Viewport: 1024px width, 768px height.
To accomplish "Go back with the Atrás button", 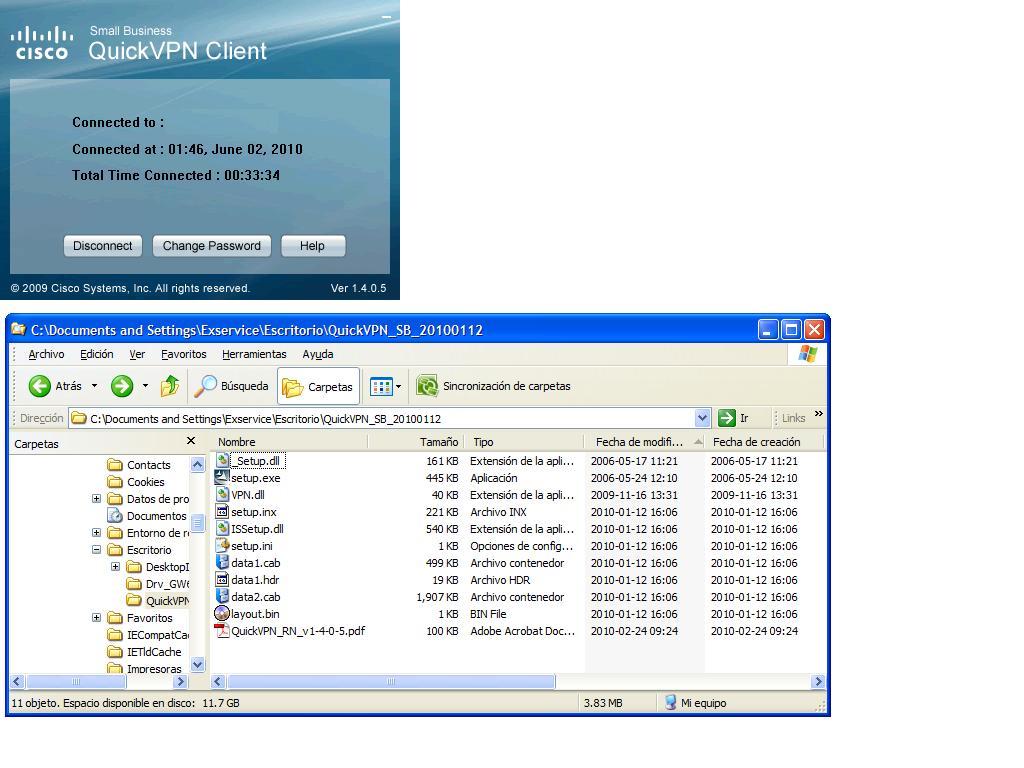I will [55, 386].
